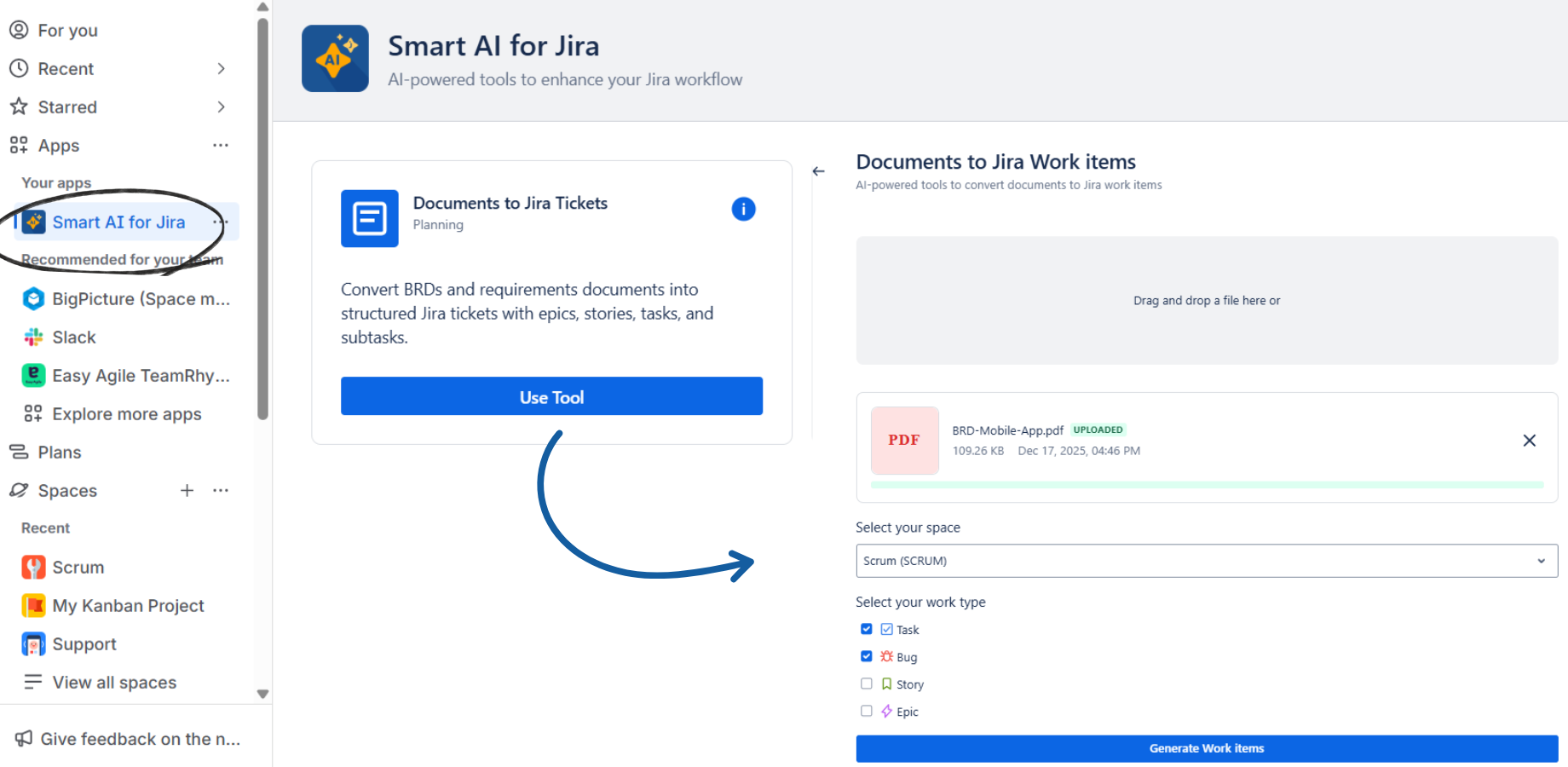The width and height of the screenshot is (1568, 767).
Task: Click the Generate Work items button
Action: tap(1206, 748)
